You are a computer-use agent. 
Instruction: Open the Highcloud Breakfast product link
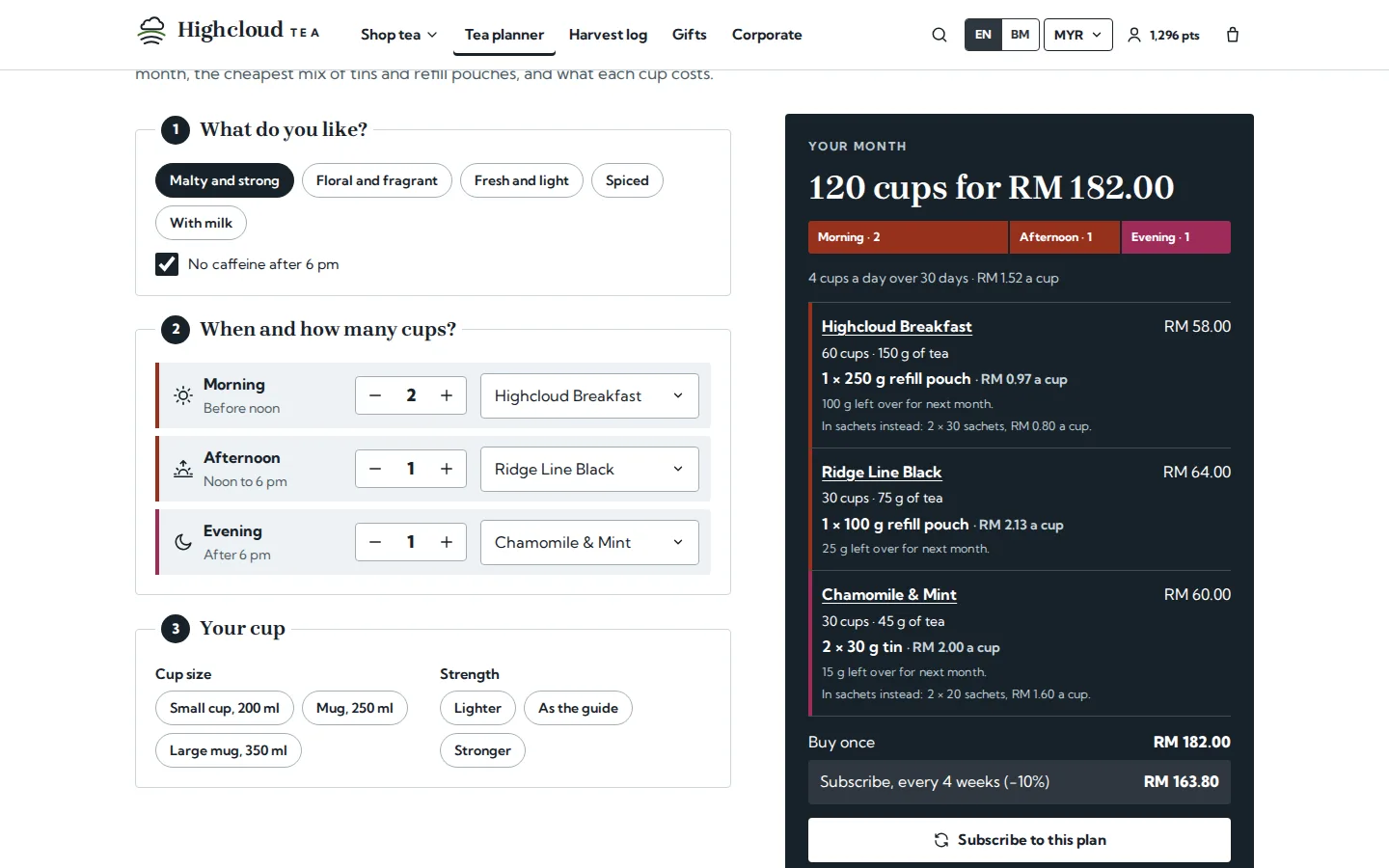click(896, 327)
